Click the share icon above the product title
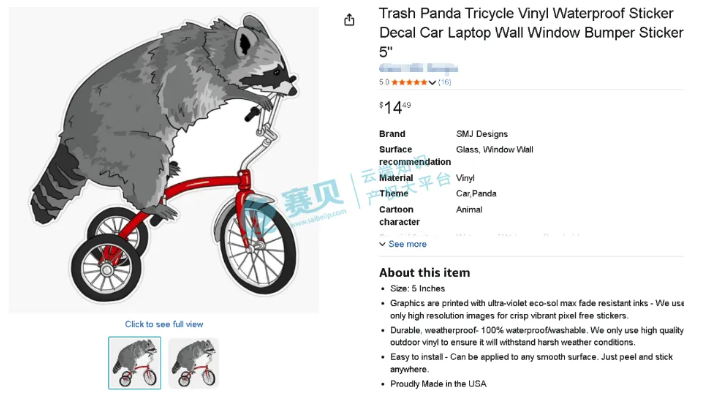Image resolution: width=710 pixels, height=410 pixels. tap(349, 20)
